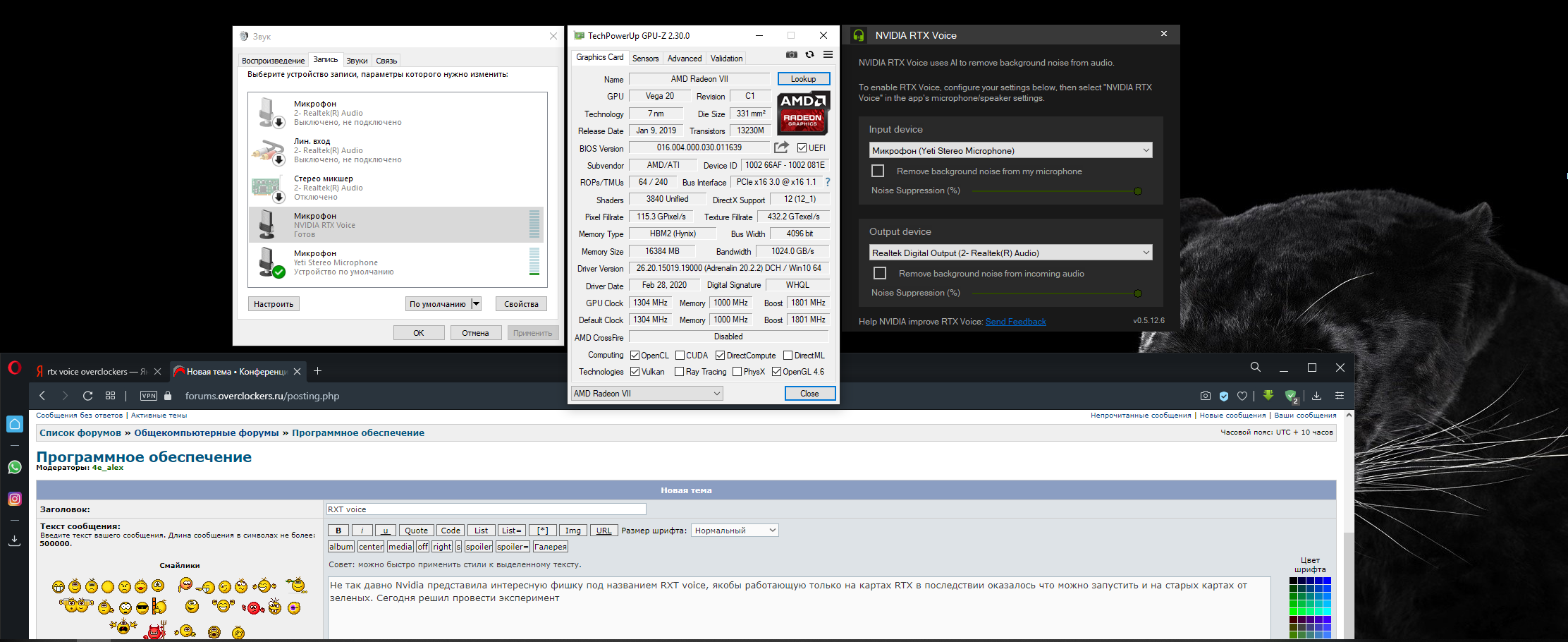Click the 'Настроить' button in Sound dialog

[x=274, y=304]
